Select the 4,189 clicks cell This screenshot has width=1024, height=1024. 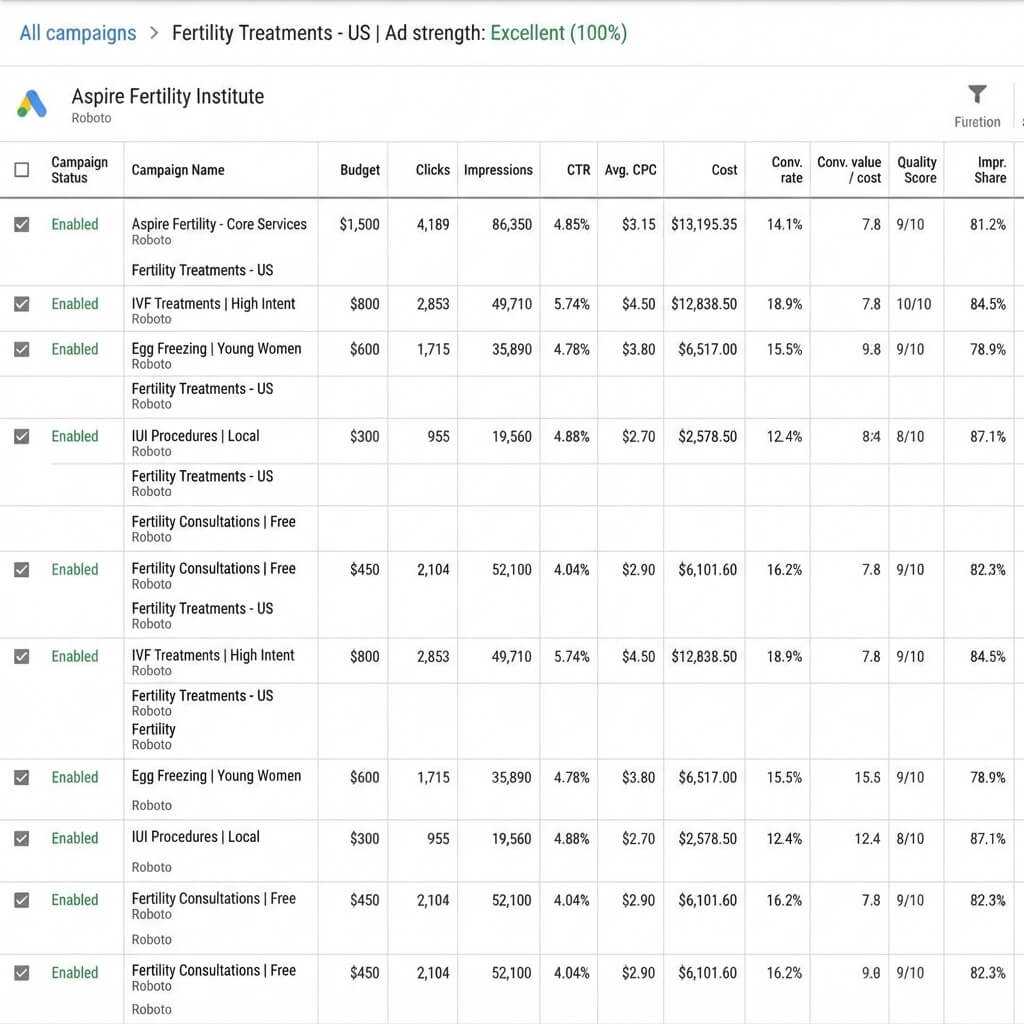click(433, 225)
